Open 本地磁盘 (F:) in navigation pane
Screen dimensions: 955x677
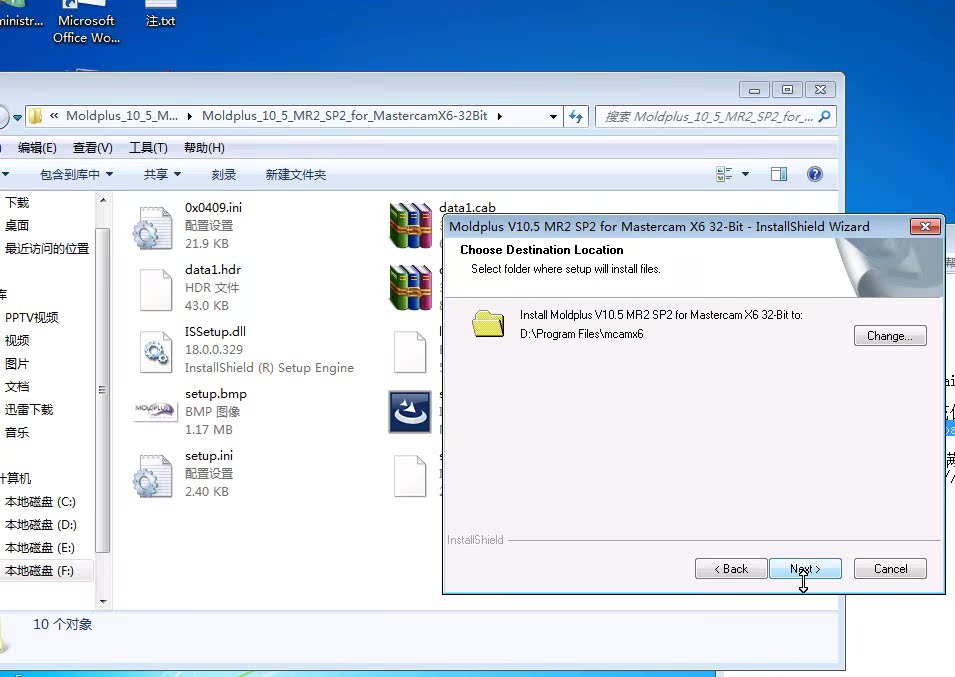[x=39, y=570]
